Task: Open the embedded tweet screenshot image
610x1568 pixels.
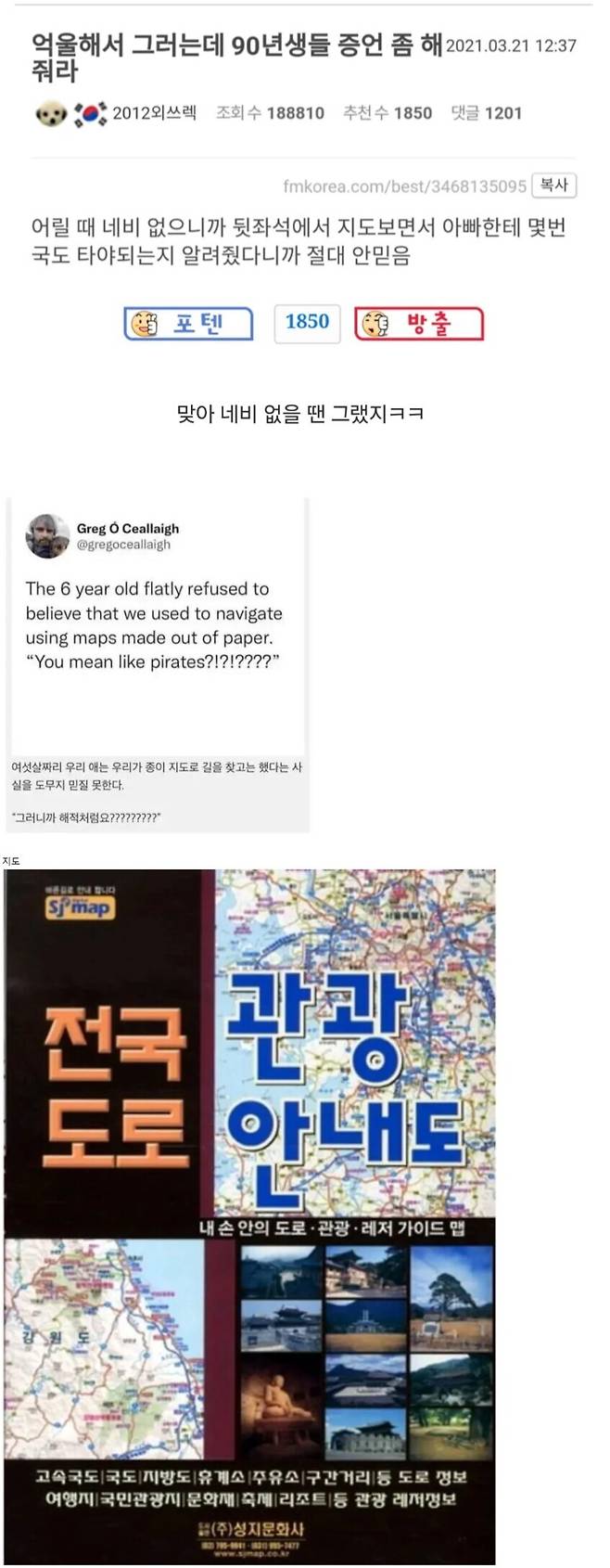Action: coord(158,665)
